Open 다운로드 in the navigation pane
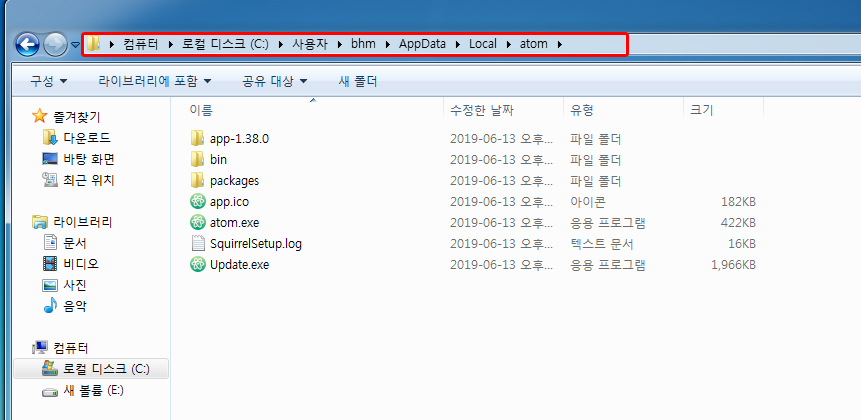 pos(87,138)
